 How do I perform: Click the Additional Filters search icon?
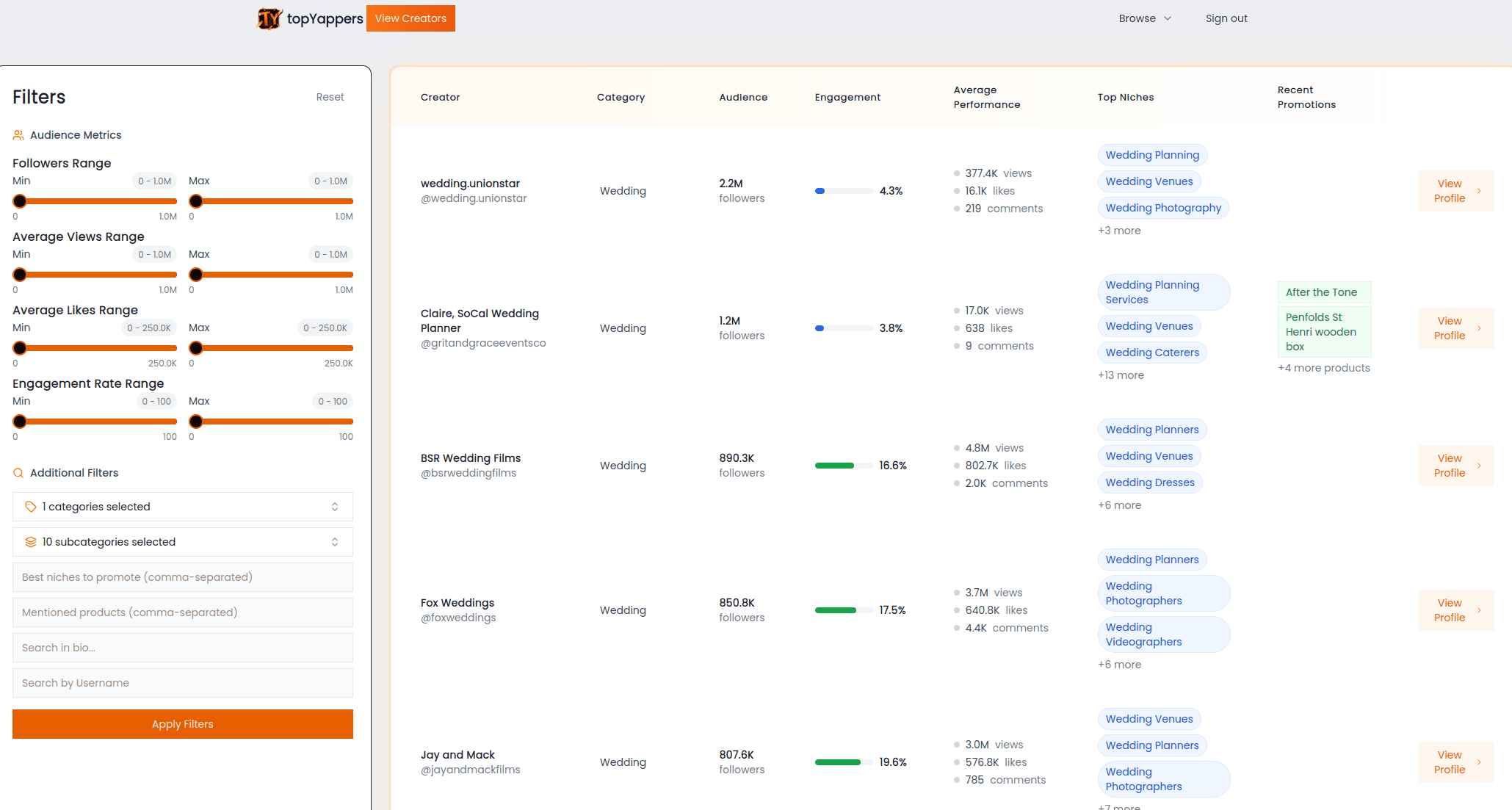point(18,473)
